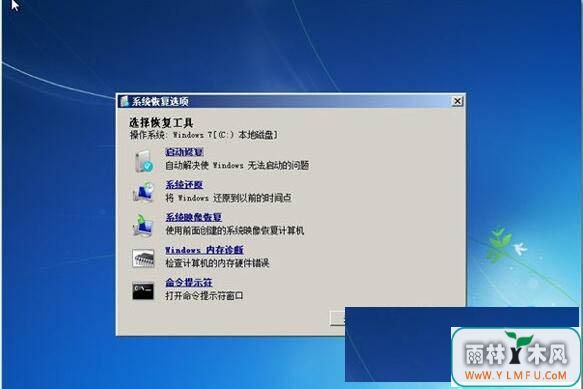Click the 系统恢复选项 title bar text
This screenshot has width=583, height=389.
(160, 101)
